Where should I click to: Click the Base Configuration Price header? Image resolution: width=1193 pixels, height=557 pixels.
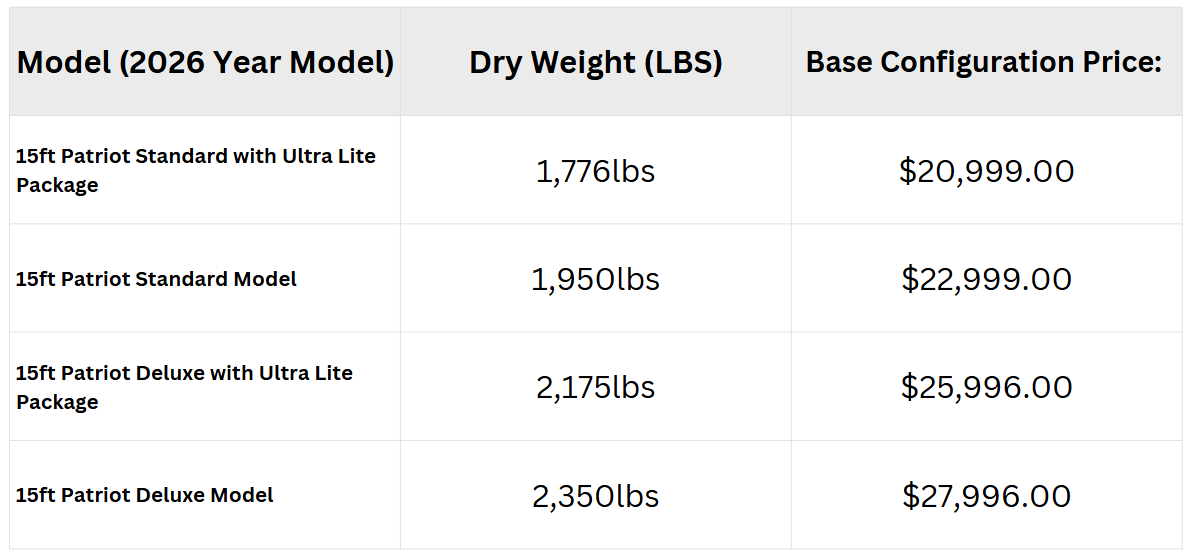(984, 62)
